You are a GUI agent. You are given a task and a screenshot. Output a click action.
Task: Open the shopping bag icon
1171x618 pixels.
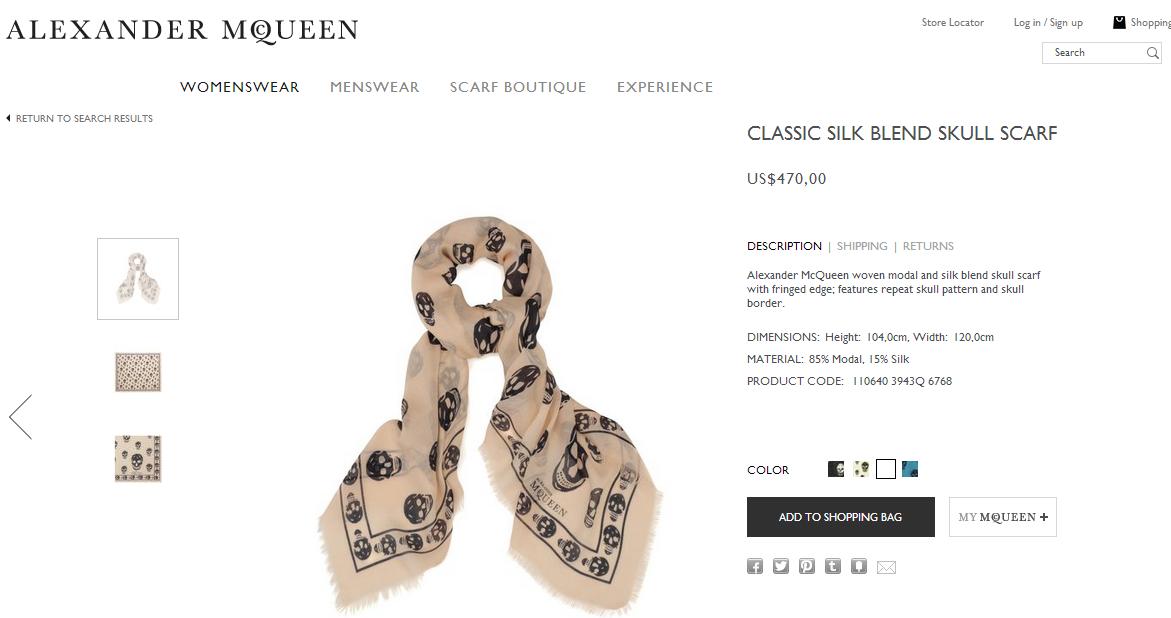(x=1119, y=22)
